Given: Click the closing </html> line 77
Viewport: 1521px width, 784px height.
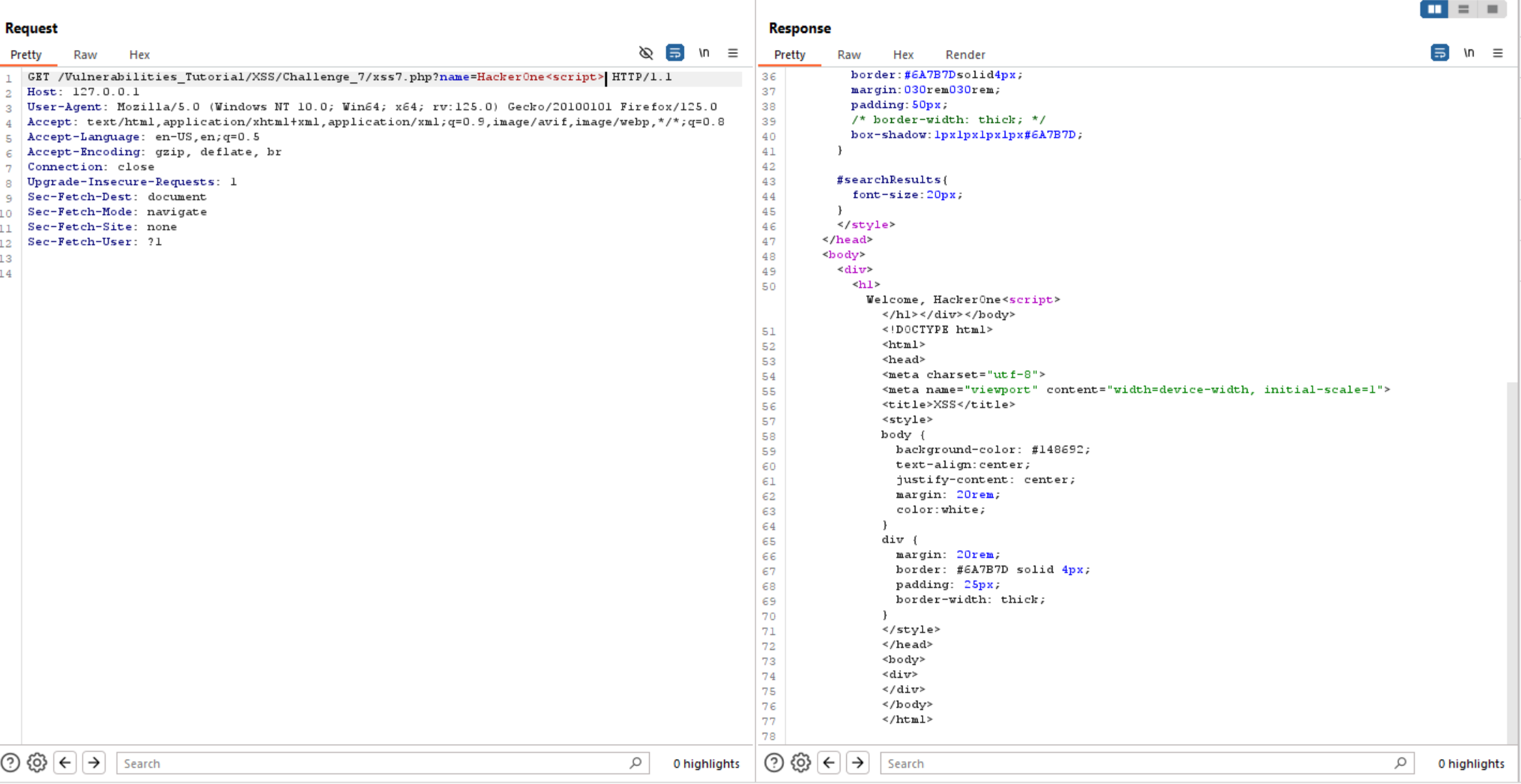Looking at the screenshot, I should pos(907,720).
